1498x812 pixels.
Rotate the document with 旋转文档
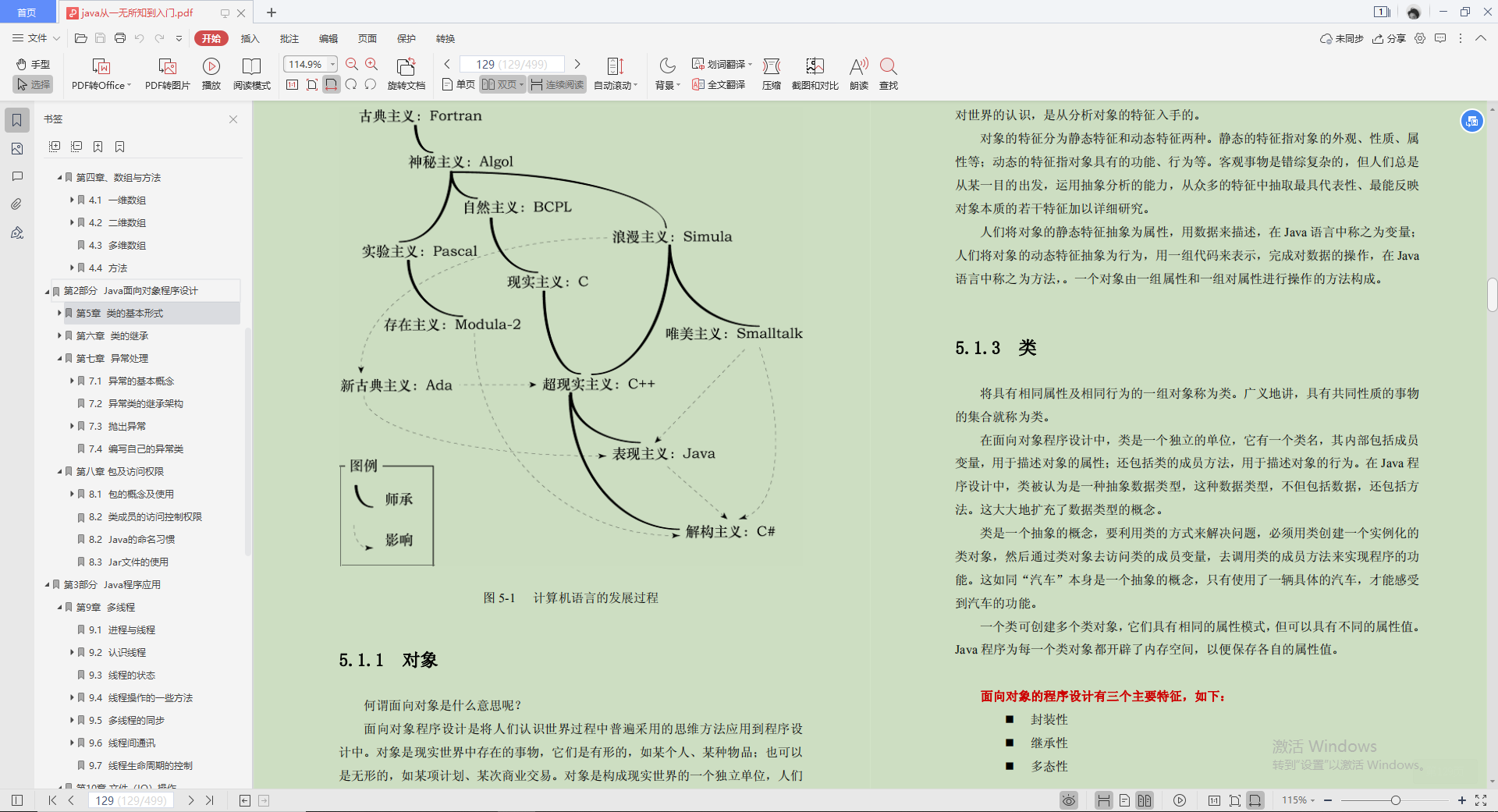point(406,74)
